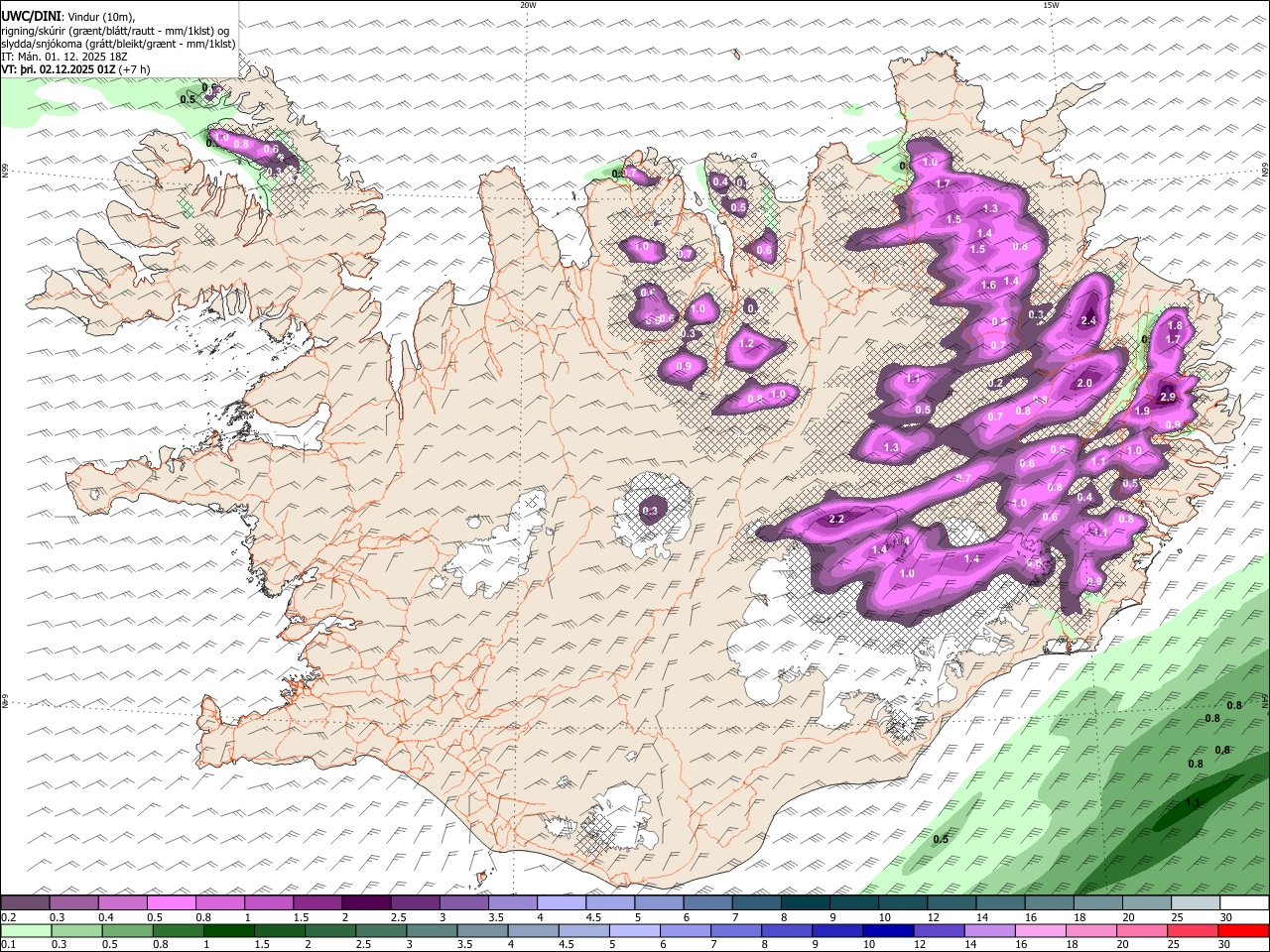Click the 1.9 snowfall value on the map
Image resolution: width=1270 pixels, height=952 pixels.
coord(1142,411)
